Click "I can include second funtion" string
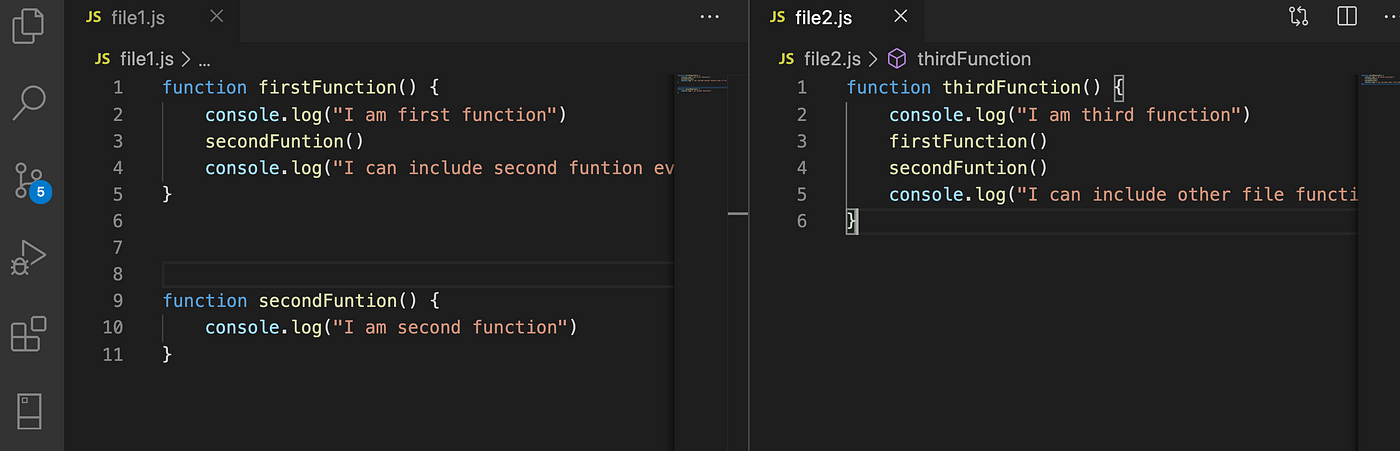1400x451 pixels. [x=504, y=168]
